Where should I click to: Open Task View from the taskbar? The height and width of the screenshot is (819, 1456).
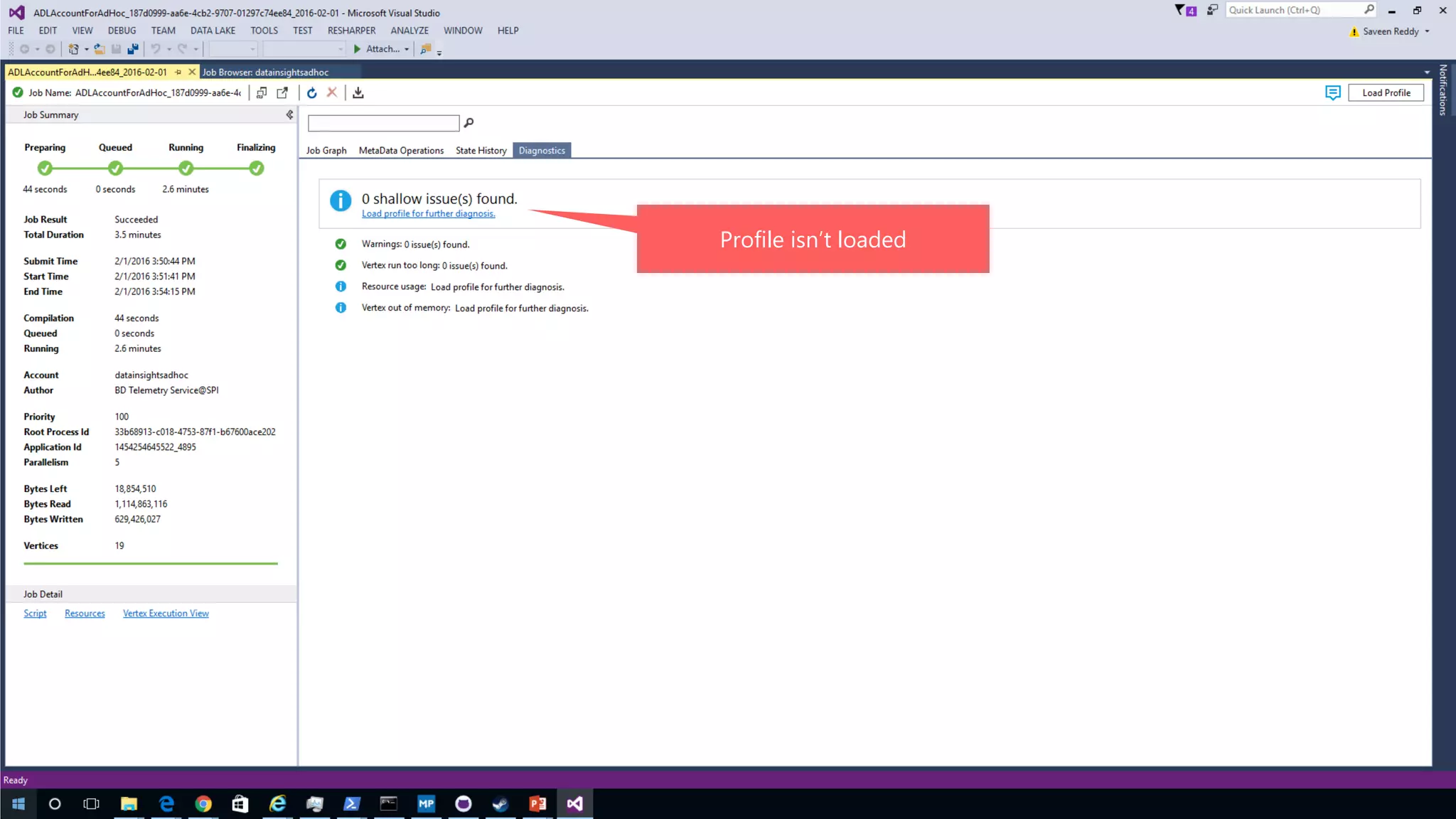[x=92, y=804]
